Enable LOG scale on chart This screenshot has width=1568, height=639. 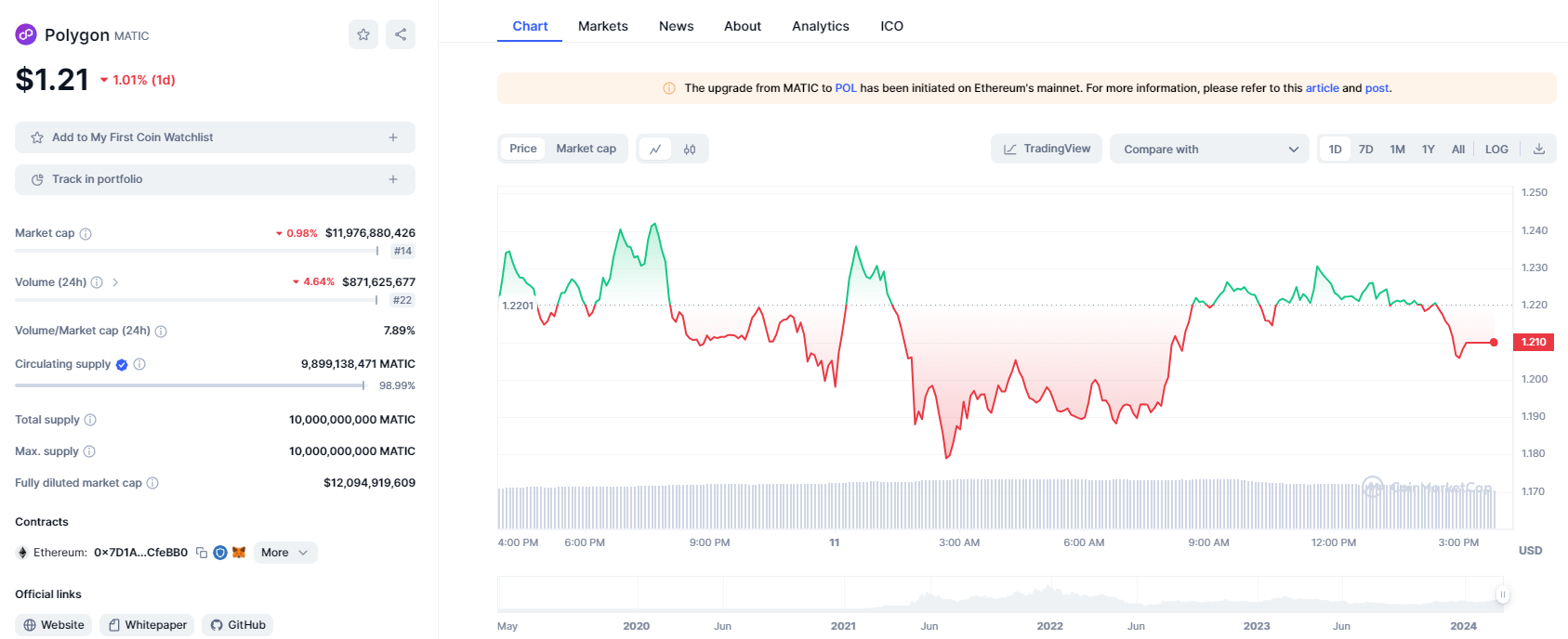(1496, 150)
